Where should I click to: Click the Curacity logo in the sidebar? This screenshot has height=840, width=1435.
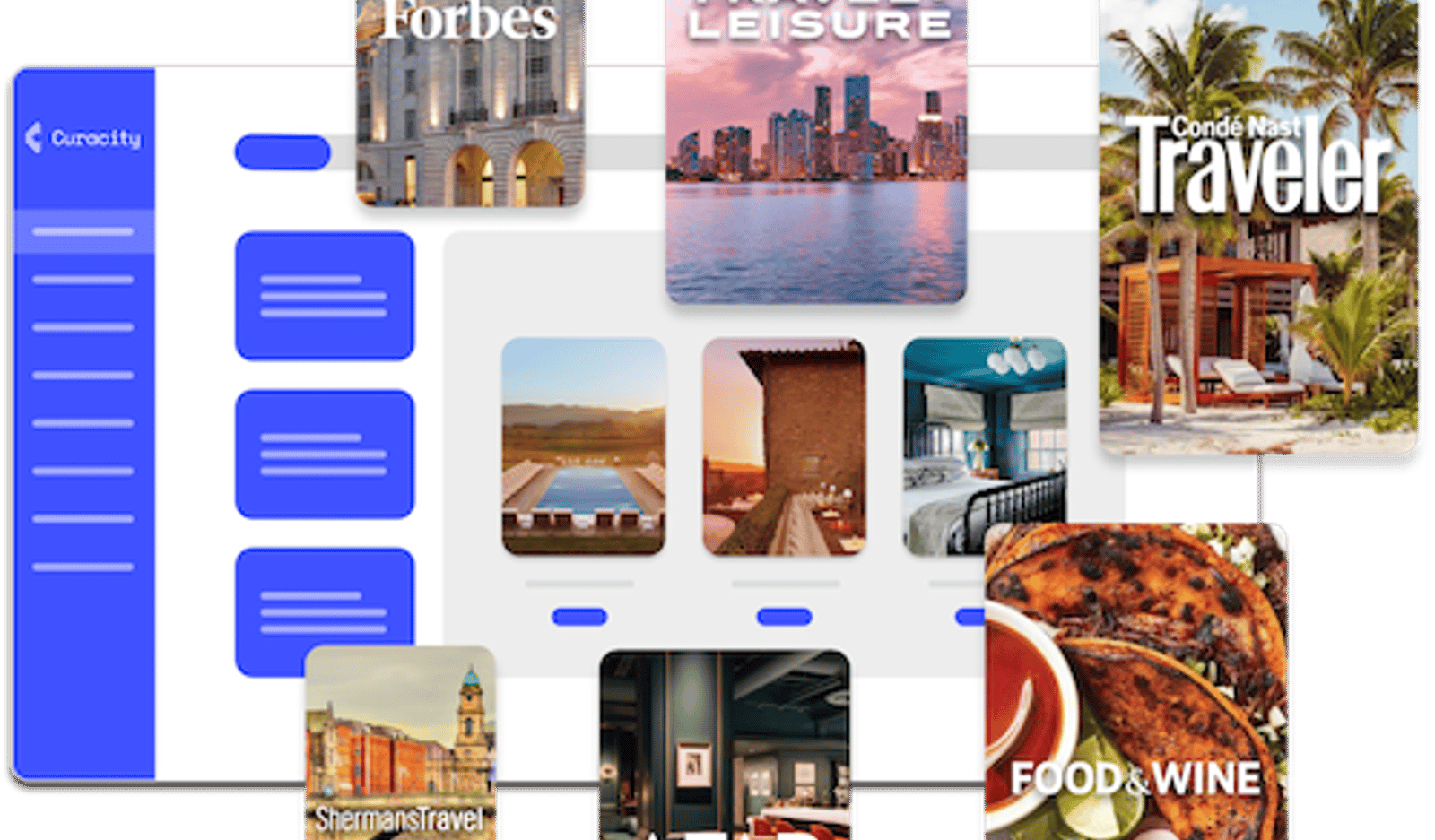tap(83, 137)
